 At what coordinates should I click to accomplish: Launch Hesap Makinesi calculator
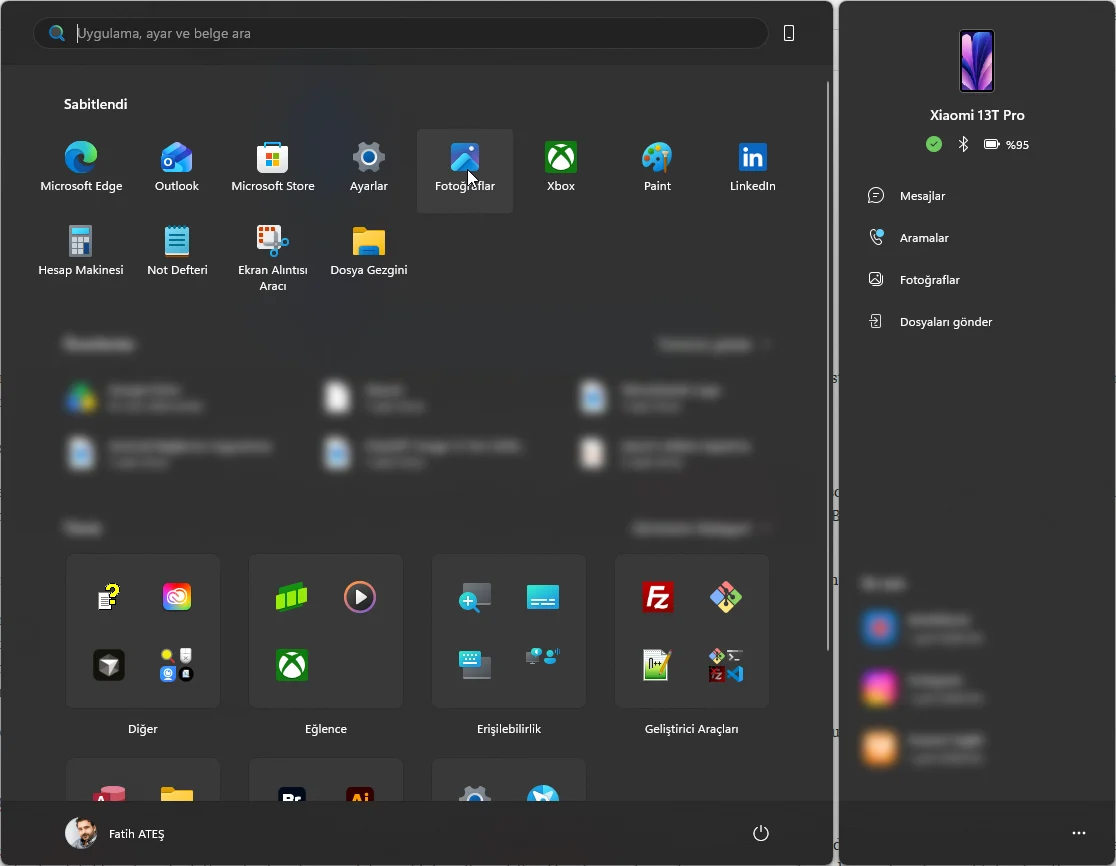[x=81, y=253]
